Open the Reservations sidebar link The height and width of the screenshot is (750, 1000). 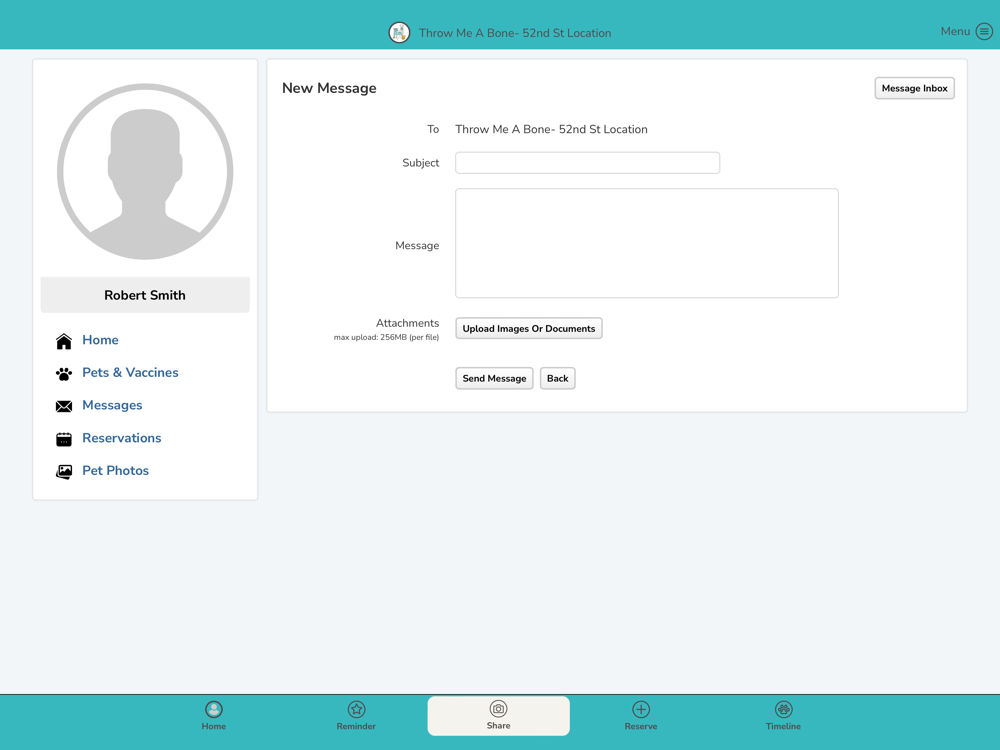pyautogui.click(x=122, y=438)
